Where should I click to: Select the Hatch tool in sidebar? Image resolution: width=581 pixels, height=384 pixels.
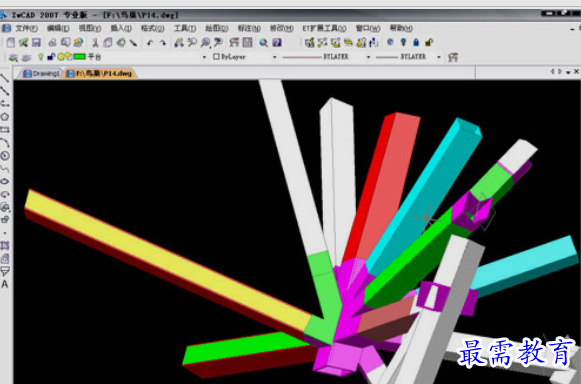pos(4,246)
